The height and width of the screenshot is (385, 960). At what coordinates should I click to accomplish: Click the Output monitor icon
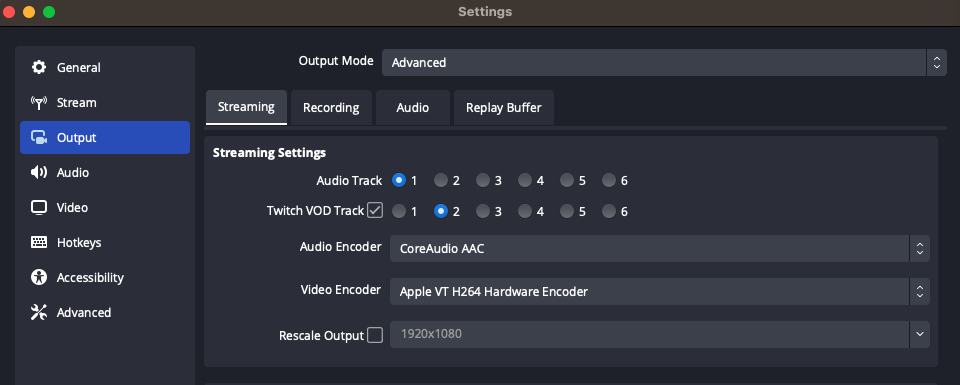(x=39, y=138)
